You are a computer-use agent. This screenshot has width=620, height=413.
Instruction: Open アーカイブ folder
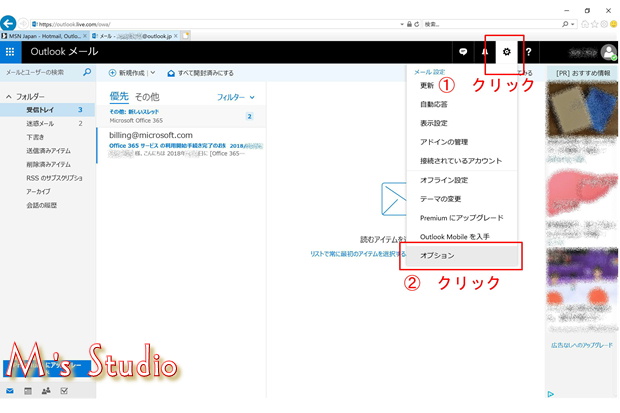pos(47,191)
